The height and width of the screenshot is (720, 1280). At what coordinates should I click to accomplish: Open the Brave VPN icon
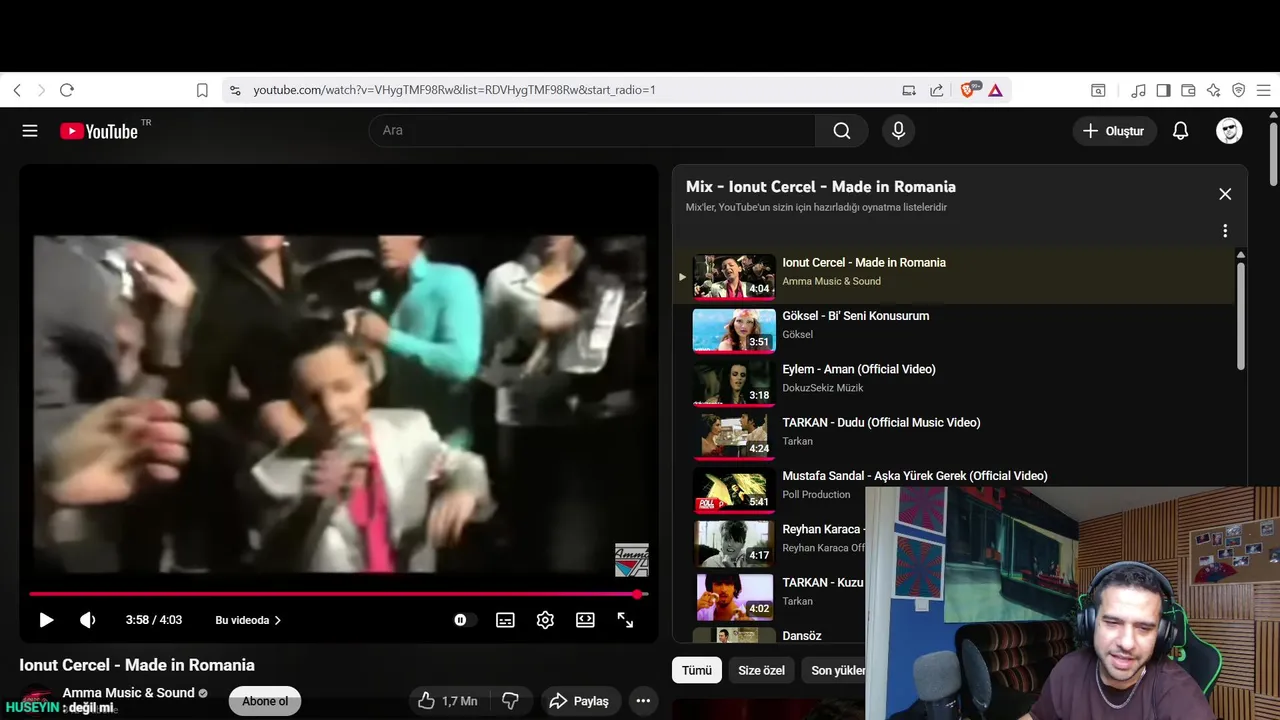coord(1238,90)
